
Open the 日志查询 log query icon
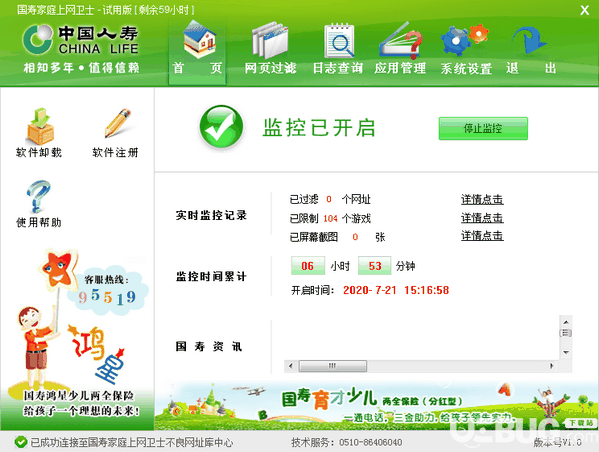click(338, 41)
